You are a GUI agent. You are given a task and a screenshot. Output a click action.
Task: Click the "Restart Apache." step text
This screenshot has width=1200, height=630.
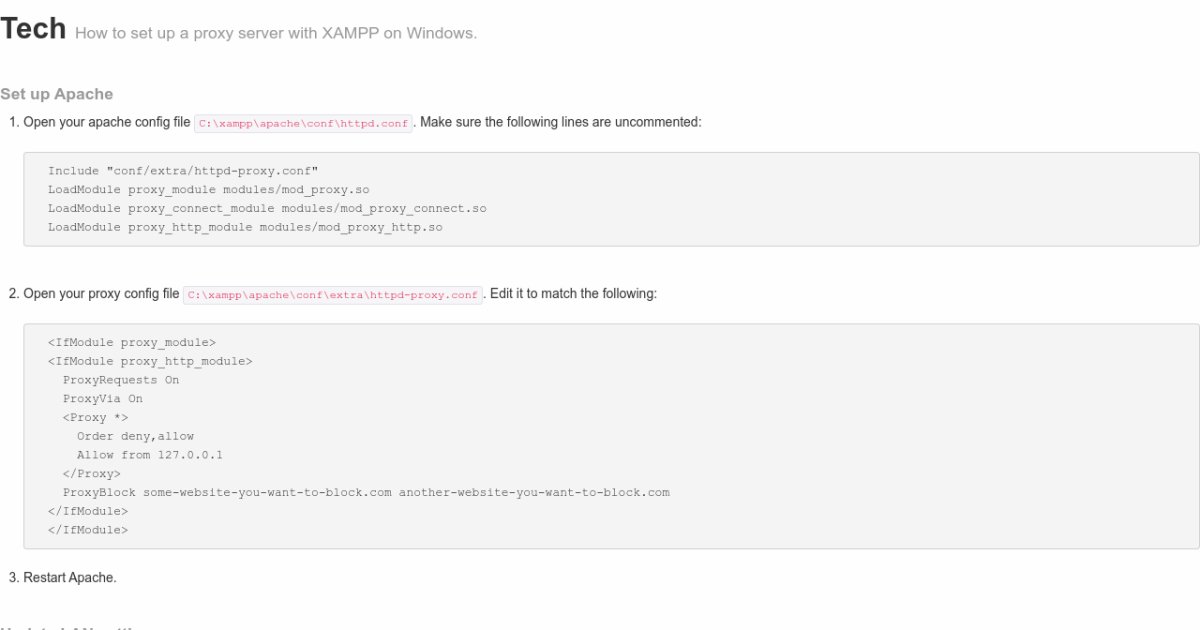pyautogui.click(x=70, y=578)
